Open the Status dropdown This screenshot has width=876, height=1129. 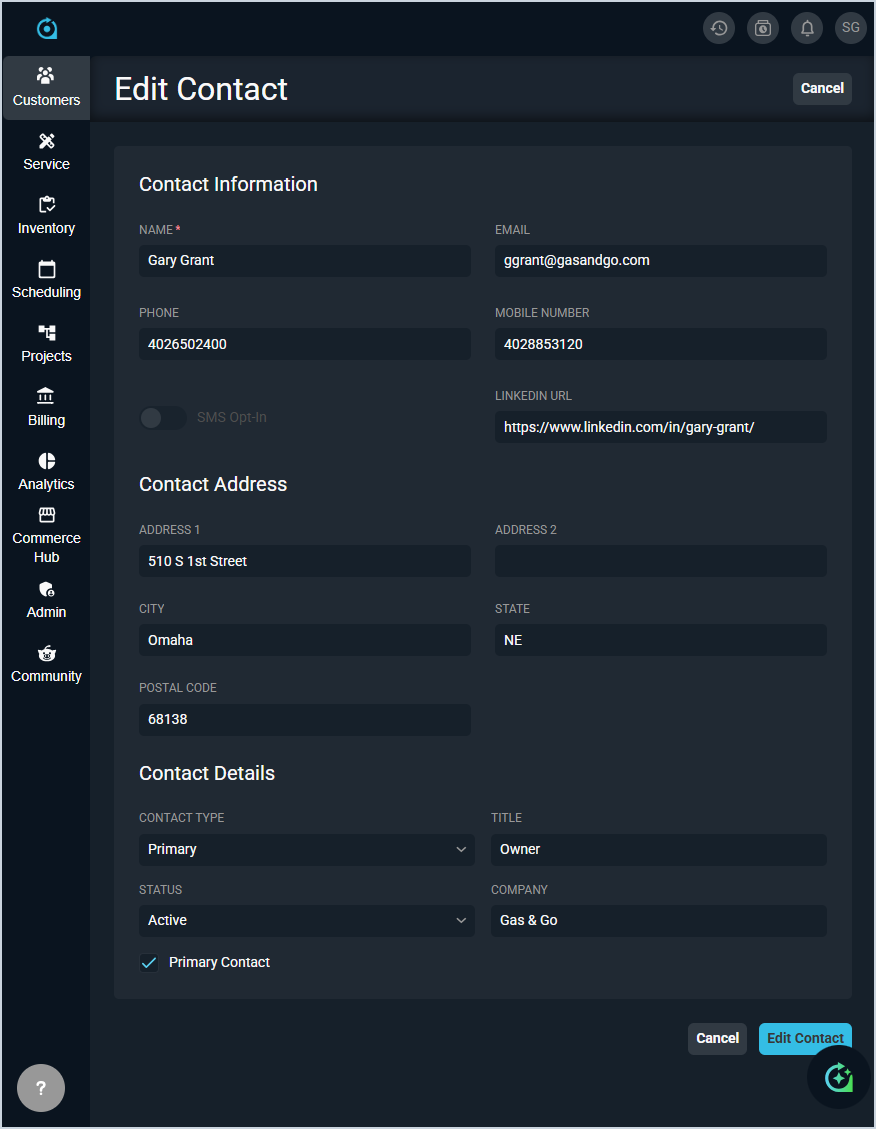(306, 921)
